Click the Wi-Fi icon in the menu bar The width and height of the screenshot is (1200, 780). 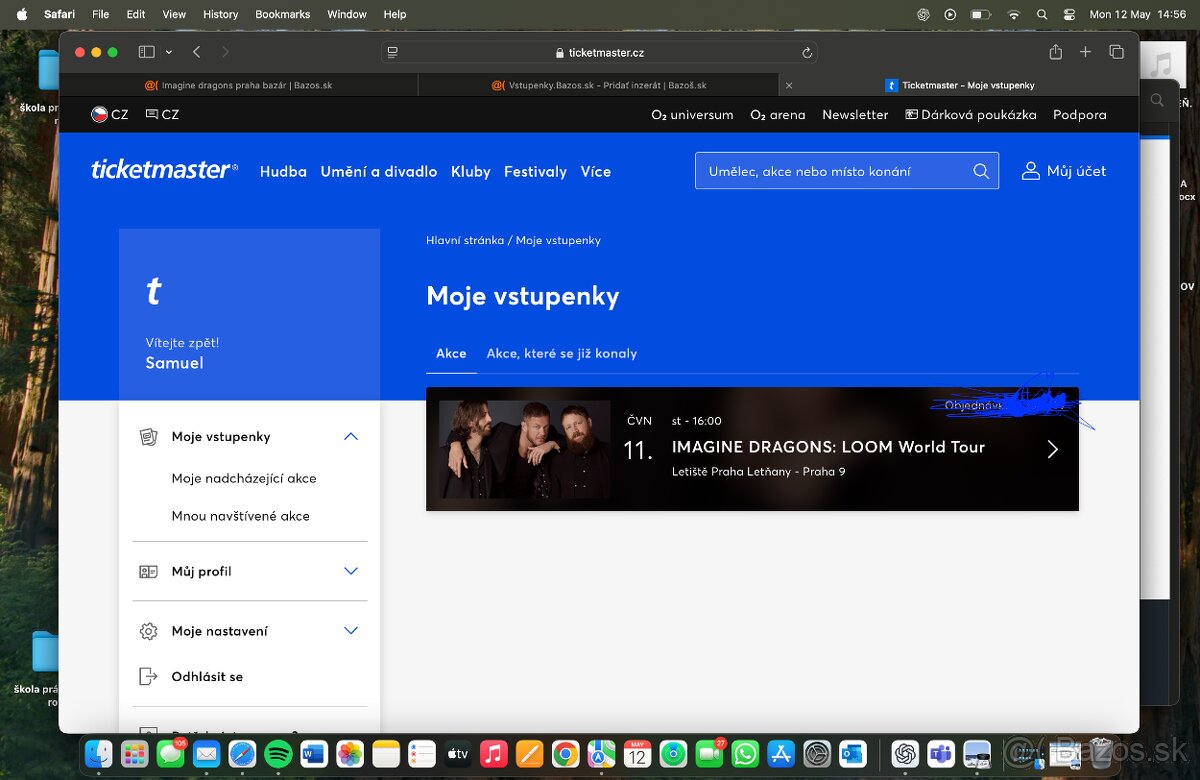pos(1013,14)
